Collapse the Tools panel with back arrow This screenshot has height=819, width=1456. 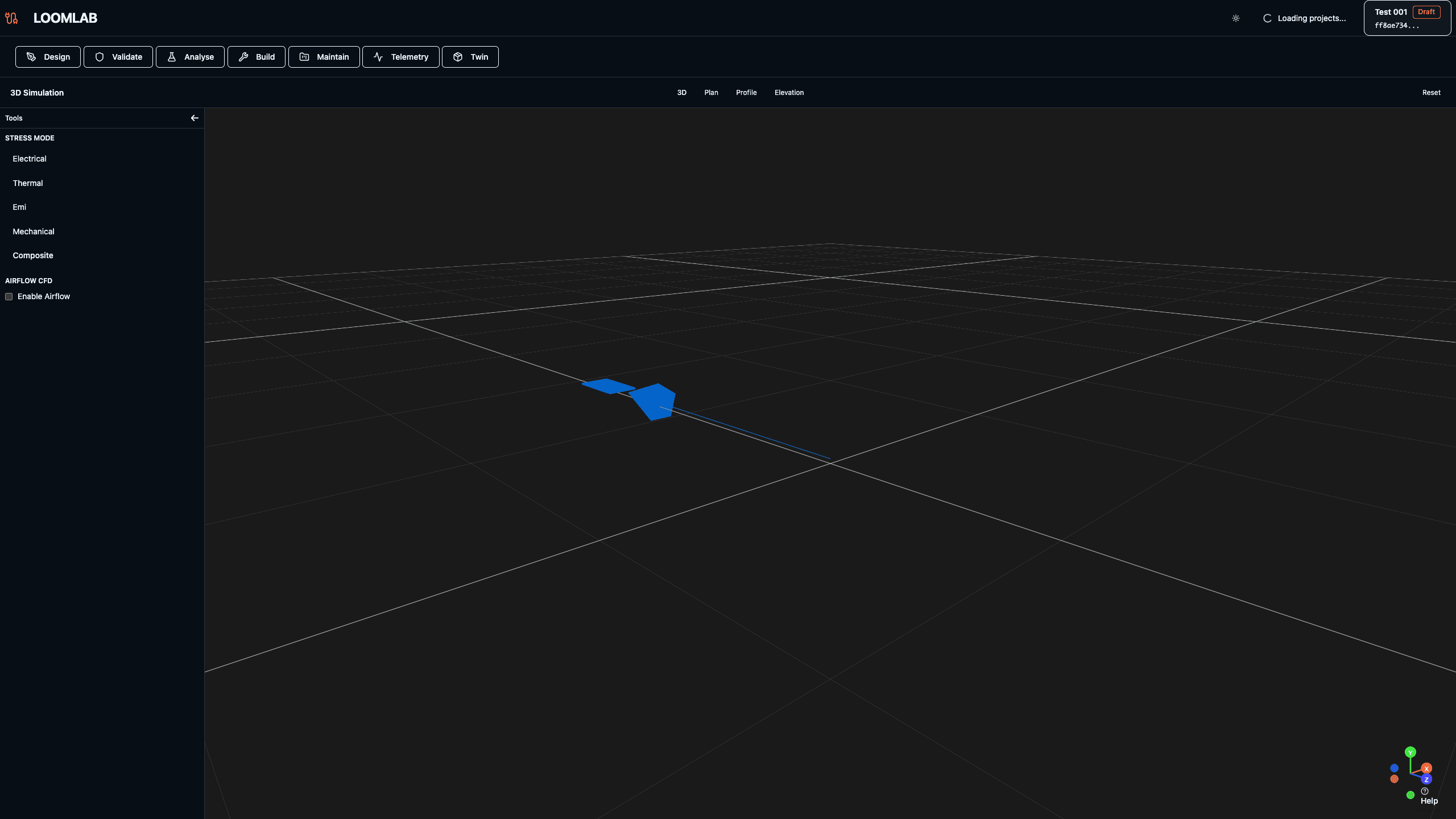click(x=195, y=118)
